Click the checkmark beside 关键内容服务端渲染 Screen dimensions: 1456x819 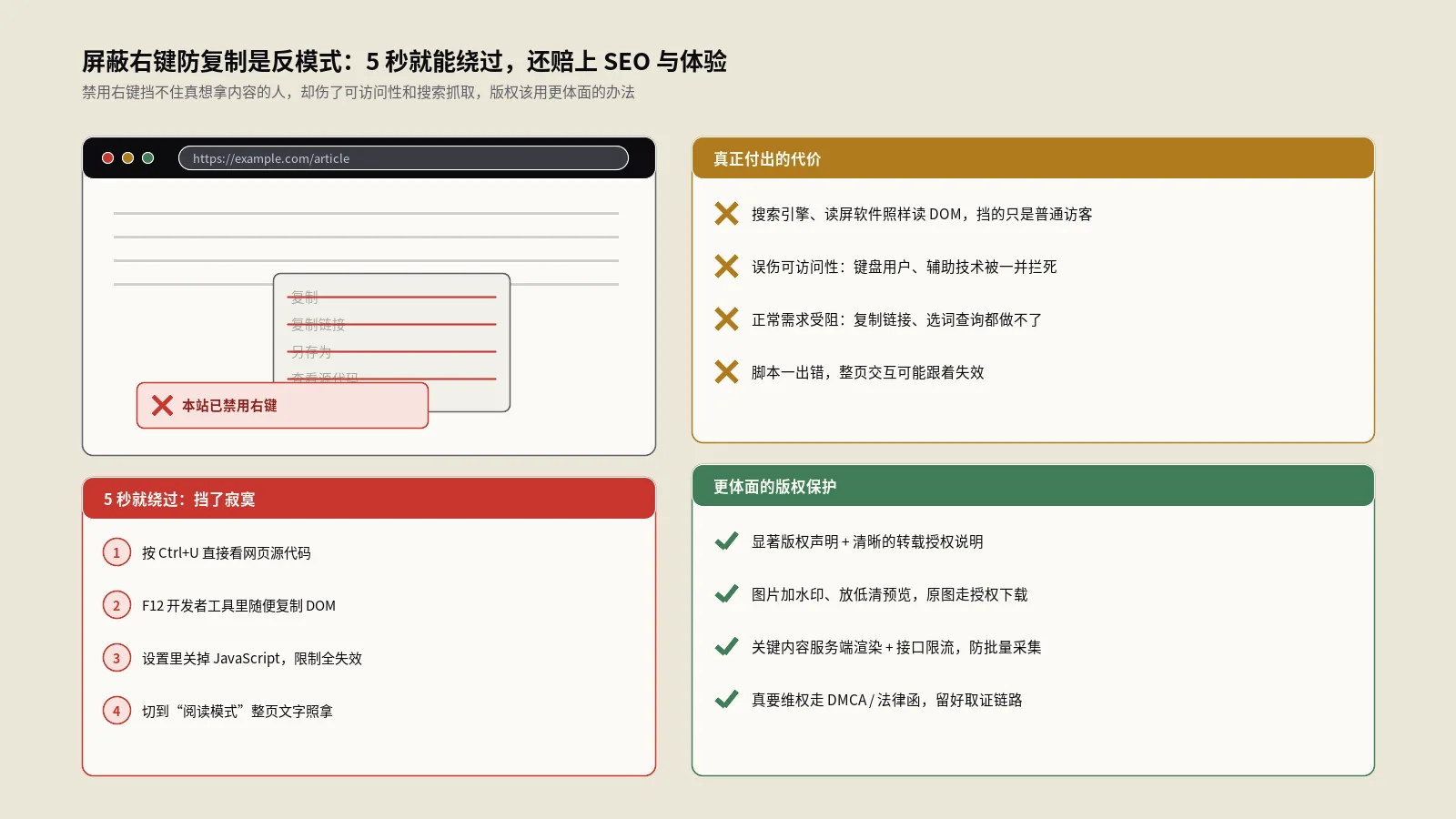726,647
